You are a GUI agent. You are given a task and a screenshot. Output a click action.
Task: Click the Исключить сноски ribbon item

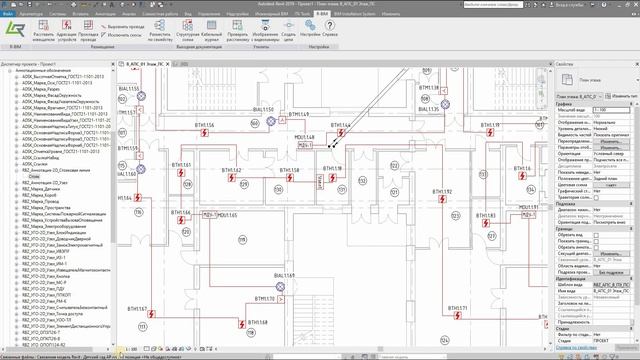coord(121,35)
